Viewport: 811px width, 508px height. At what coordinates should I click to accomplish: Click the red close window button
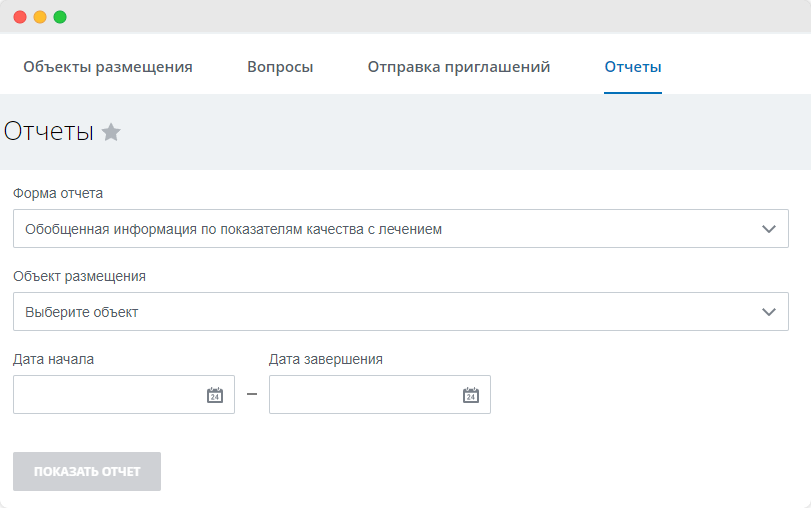pos(20,17)
